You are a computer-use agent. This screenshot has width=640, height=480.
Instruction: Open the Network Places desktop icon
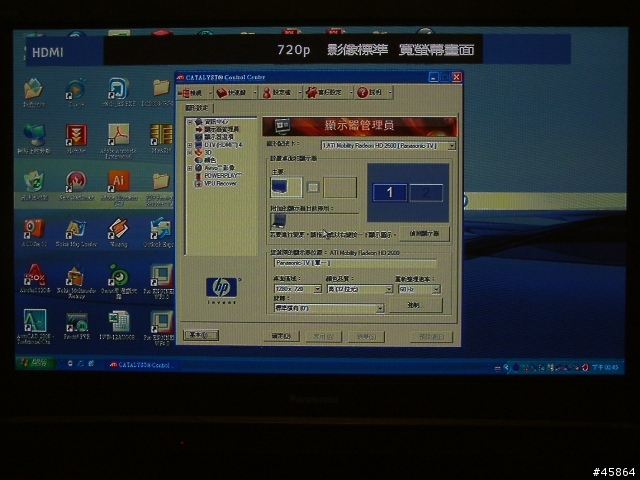click(34, 139)
